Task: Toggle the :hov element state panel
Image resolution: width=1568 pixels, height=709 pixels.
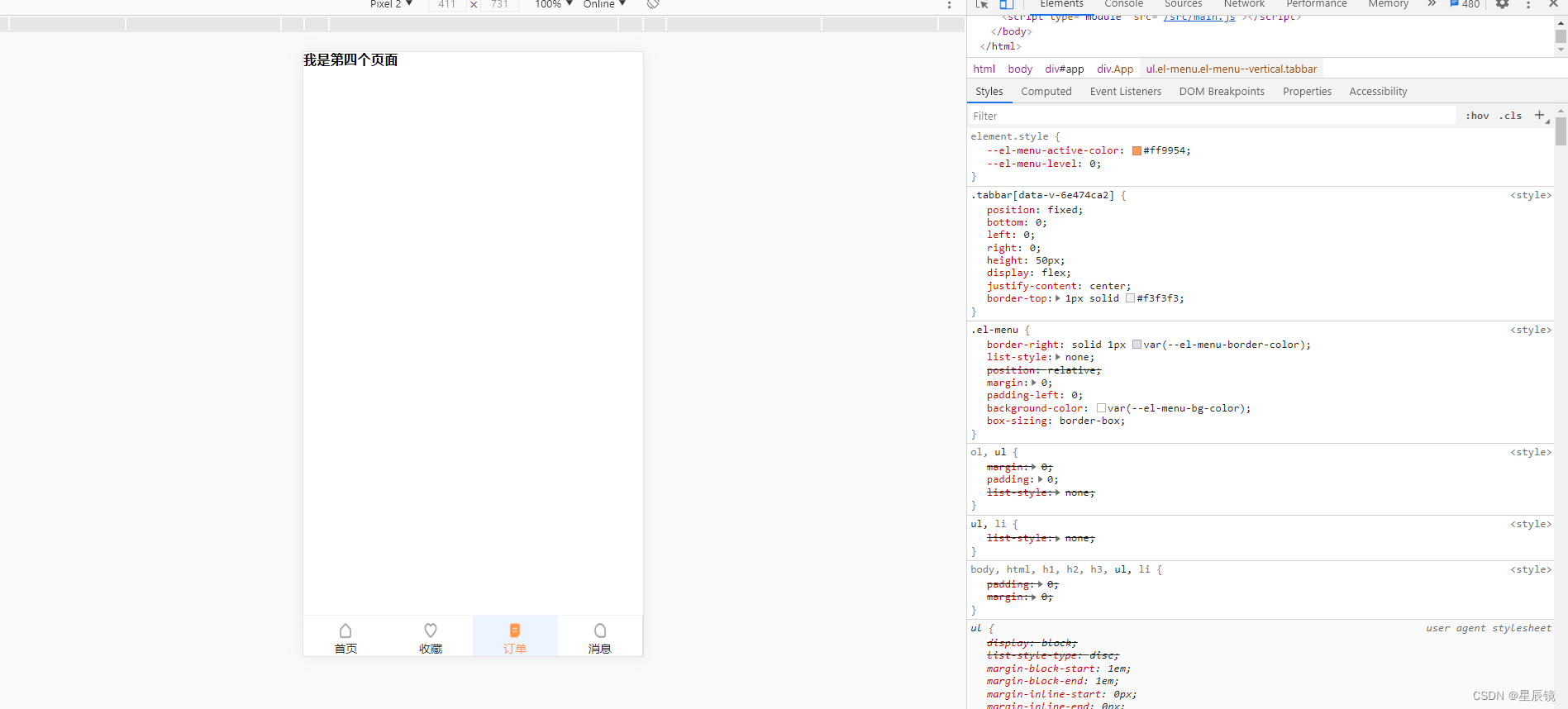Action: 1477,116
